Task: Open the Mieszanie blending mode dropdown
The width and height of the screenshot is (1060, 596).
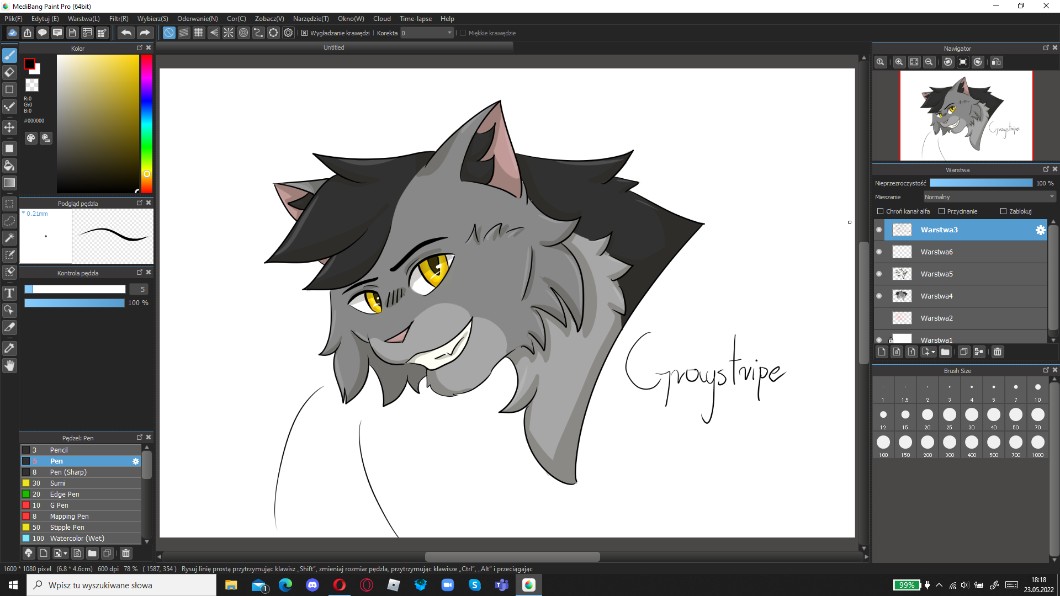Action: 988,197
